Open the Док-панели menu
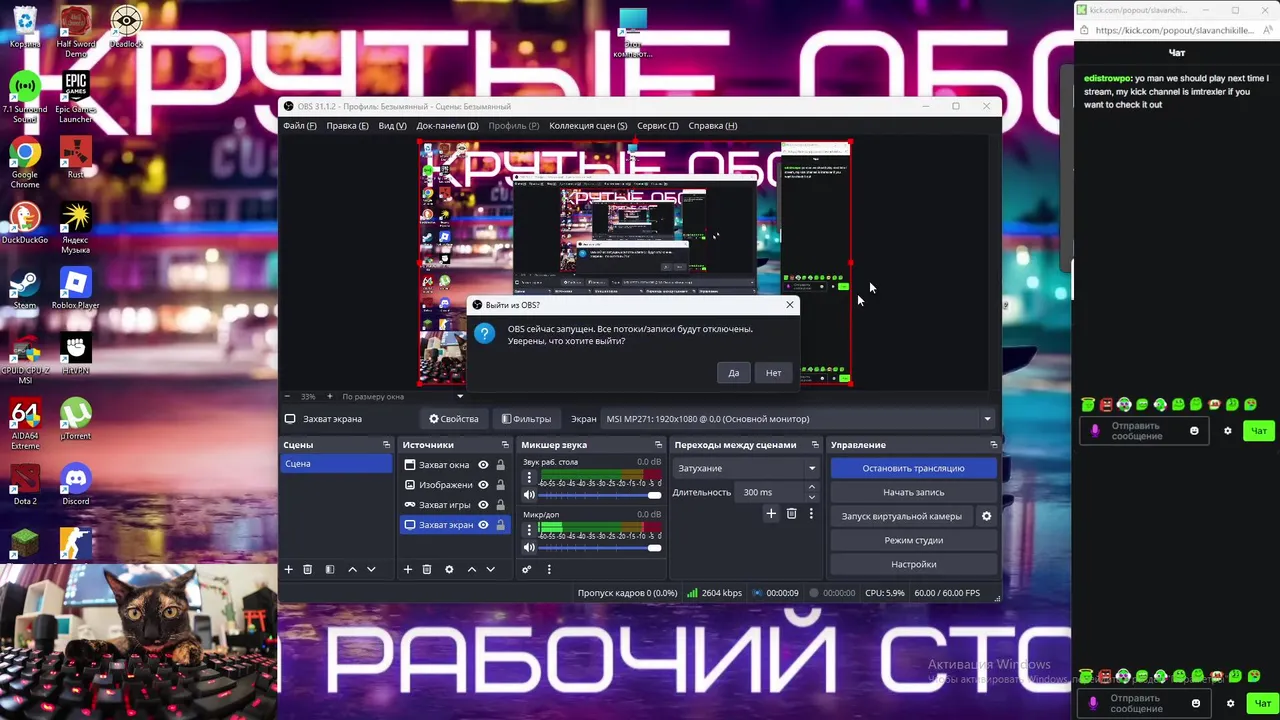Screen dimensions: 1280x720 tap(447, 125)
